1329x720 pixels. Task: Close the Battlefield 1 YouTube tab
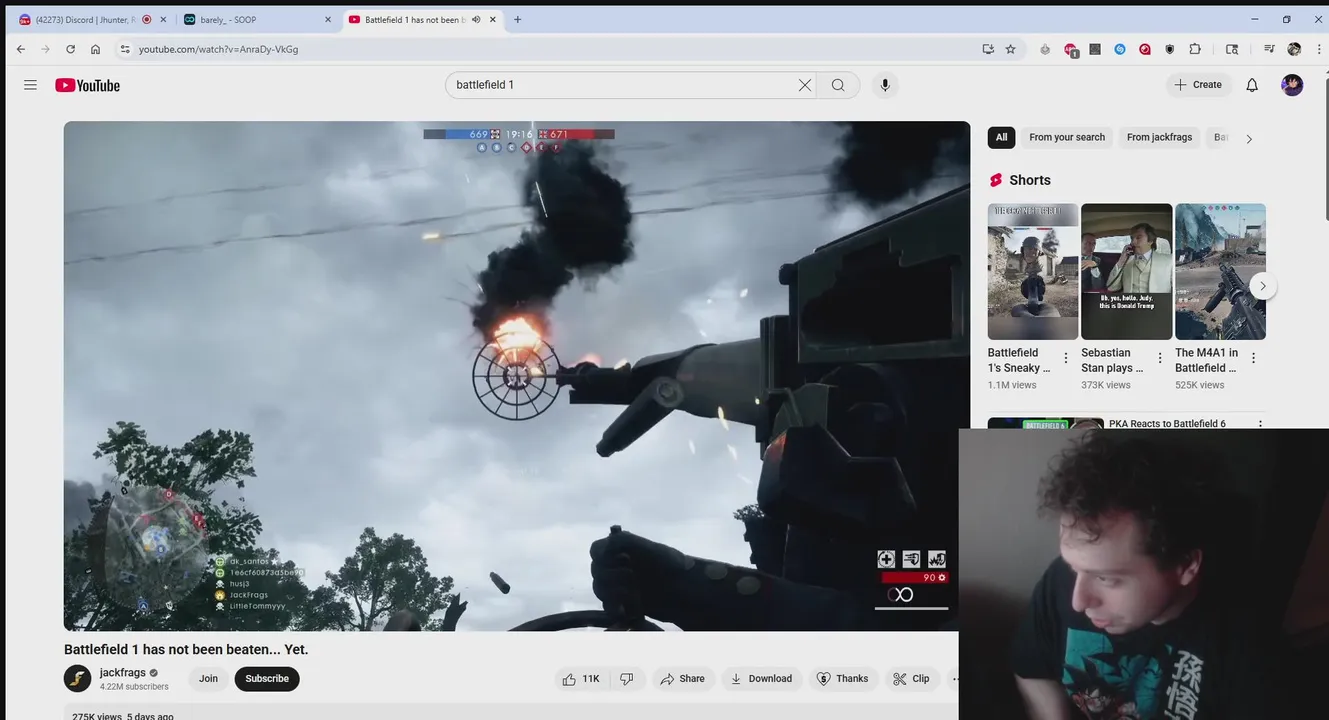493,19
